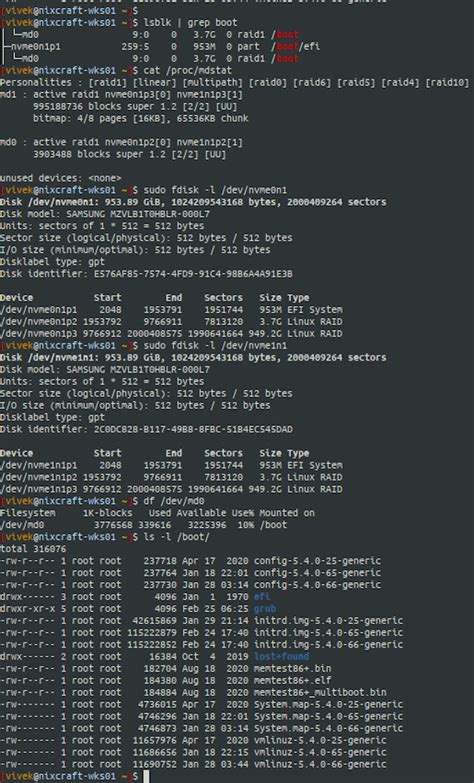Select file name System.map-5.4.0-25-generic
474x783 pixels.
click(x=328, y=705)
